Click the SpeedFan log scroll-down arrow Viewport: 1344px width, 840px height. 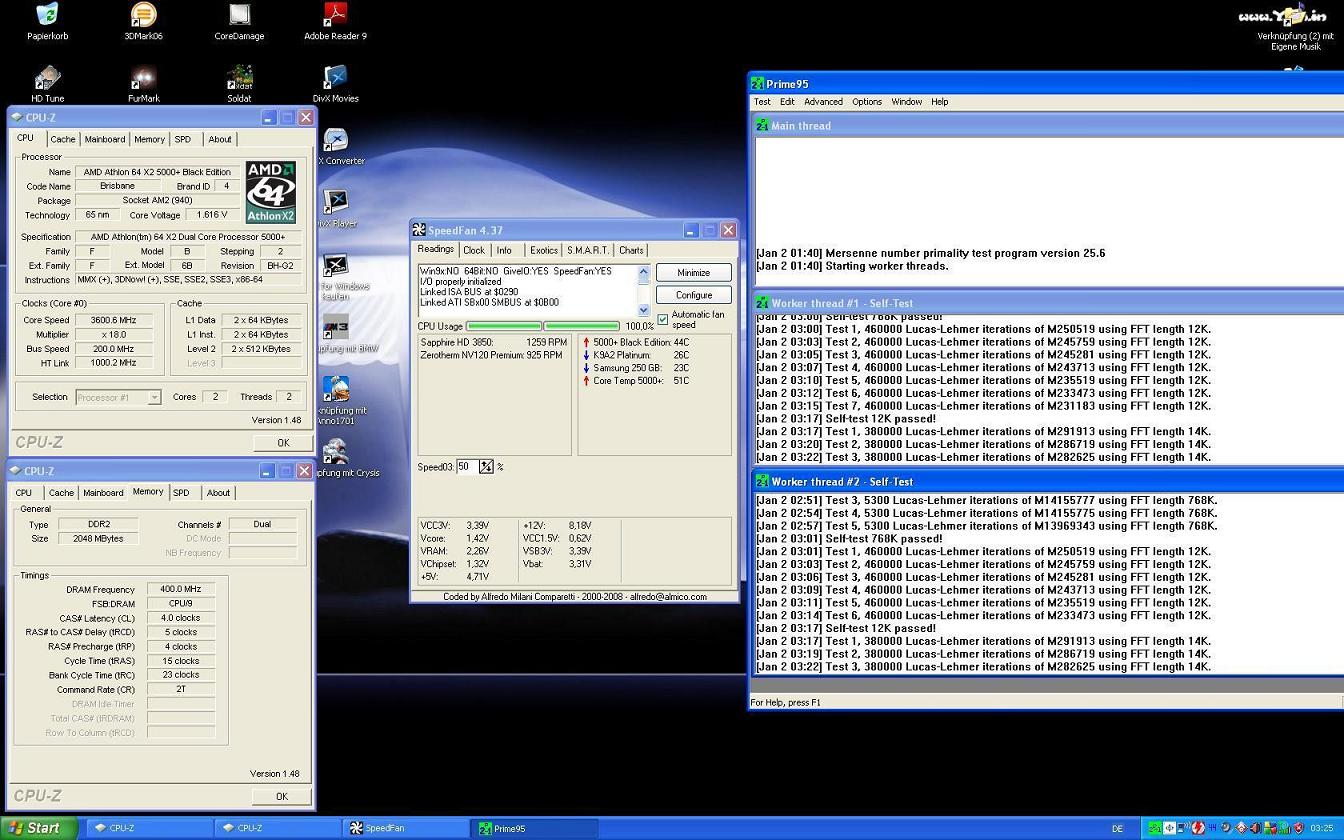644,310
